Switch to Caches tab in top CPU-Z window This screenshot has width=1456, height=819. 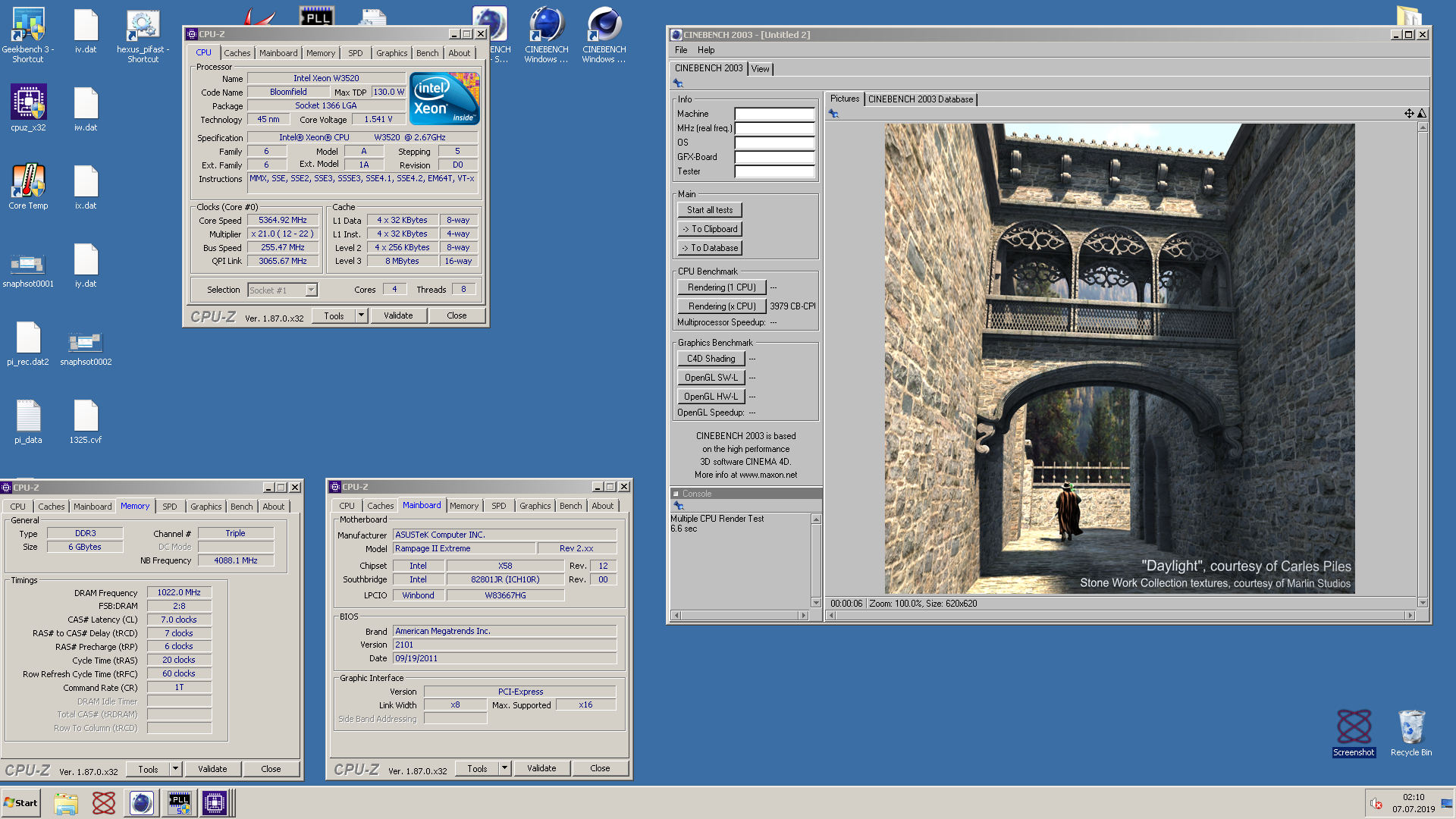tap(237, 53)
